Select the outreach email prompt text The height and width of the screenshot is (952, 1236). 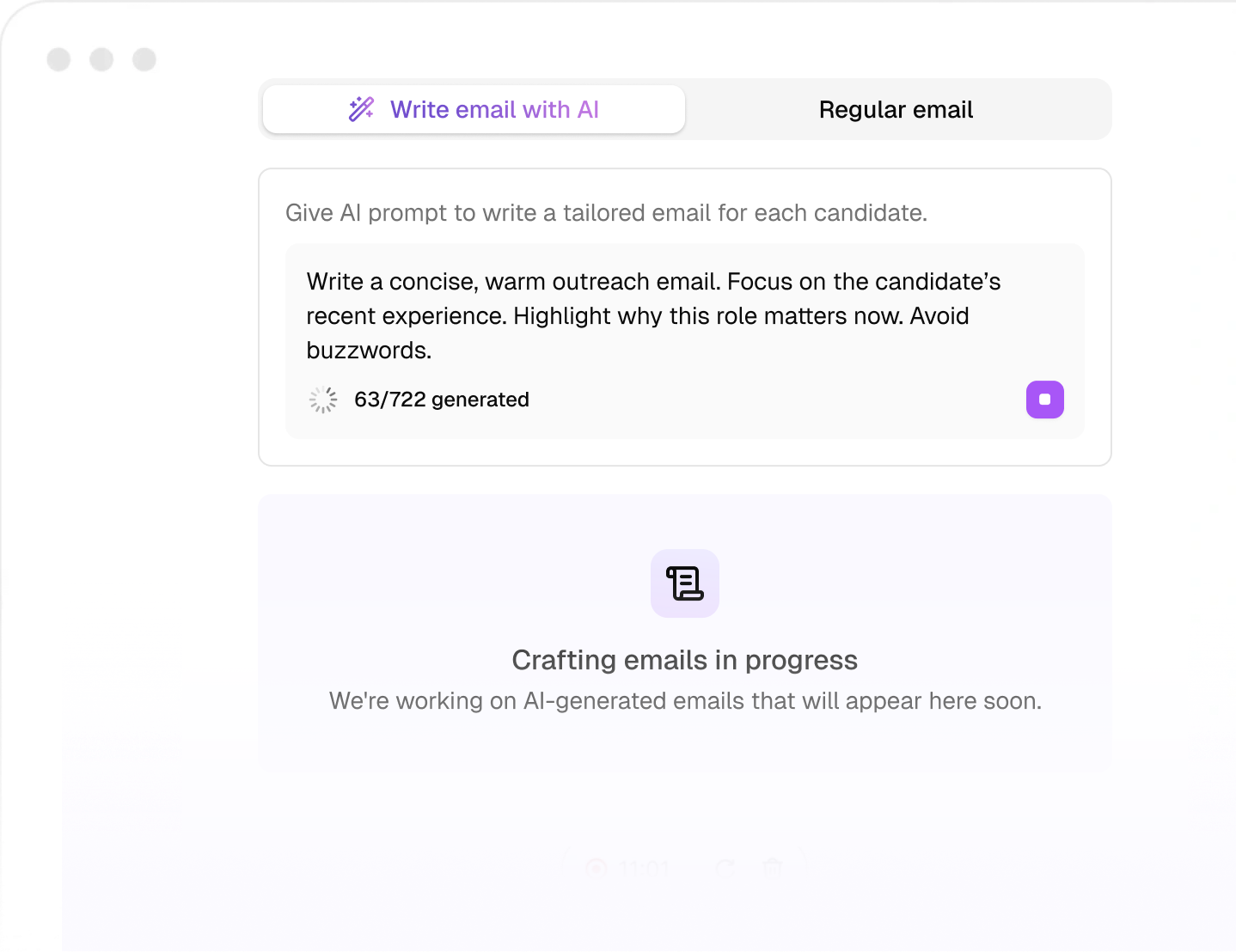(653, 315)
